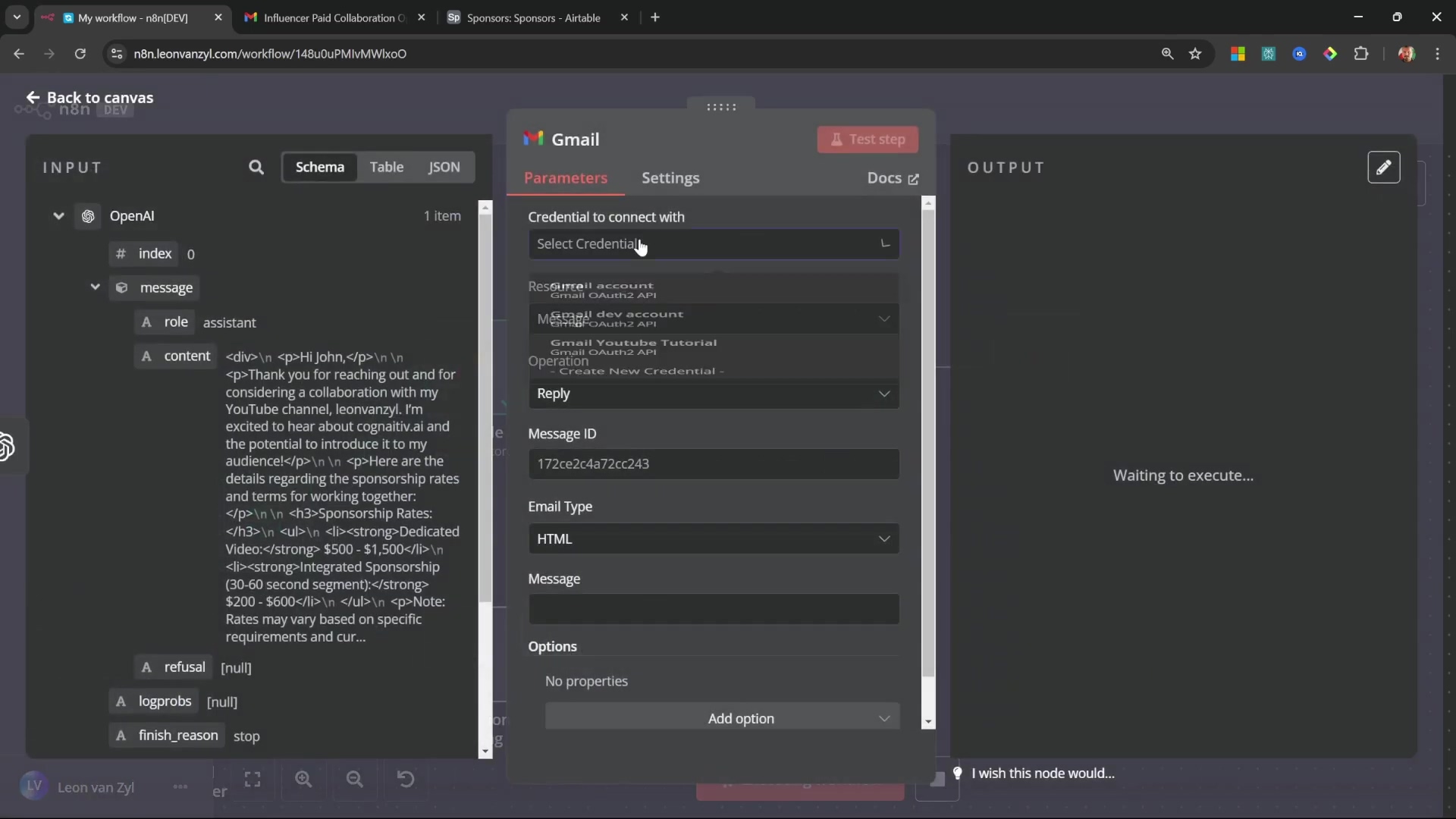Click the zoom out magnifier on the canvas toolbar
Screen dimensions: 1456x819
coord(355,780)
